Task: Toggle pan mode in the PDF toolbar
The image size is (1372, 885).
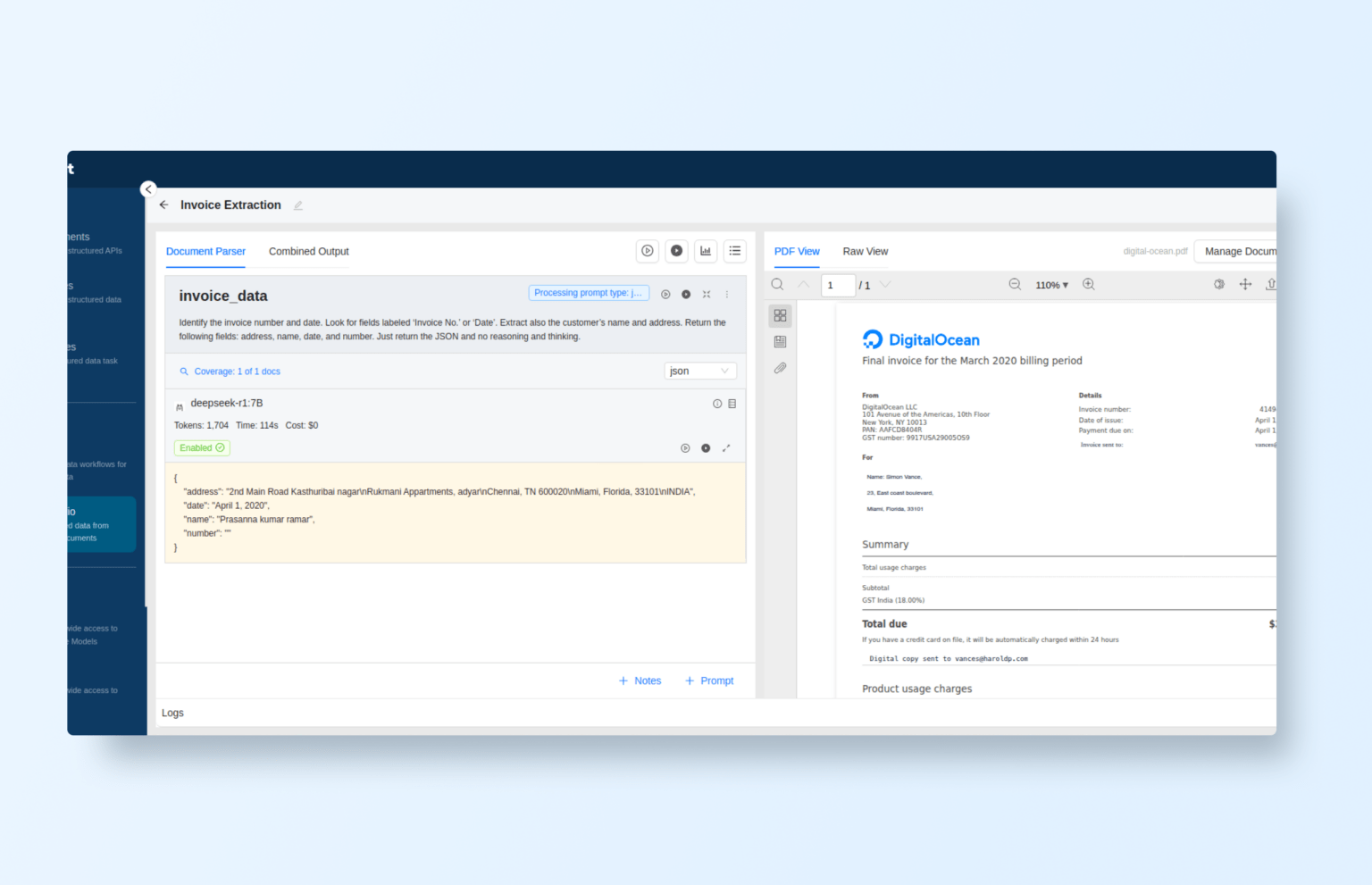Action: pyautogui.click(x=1245, y=284)
